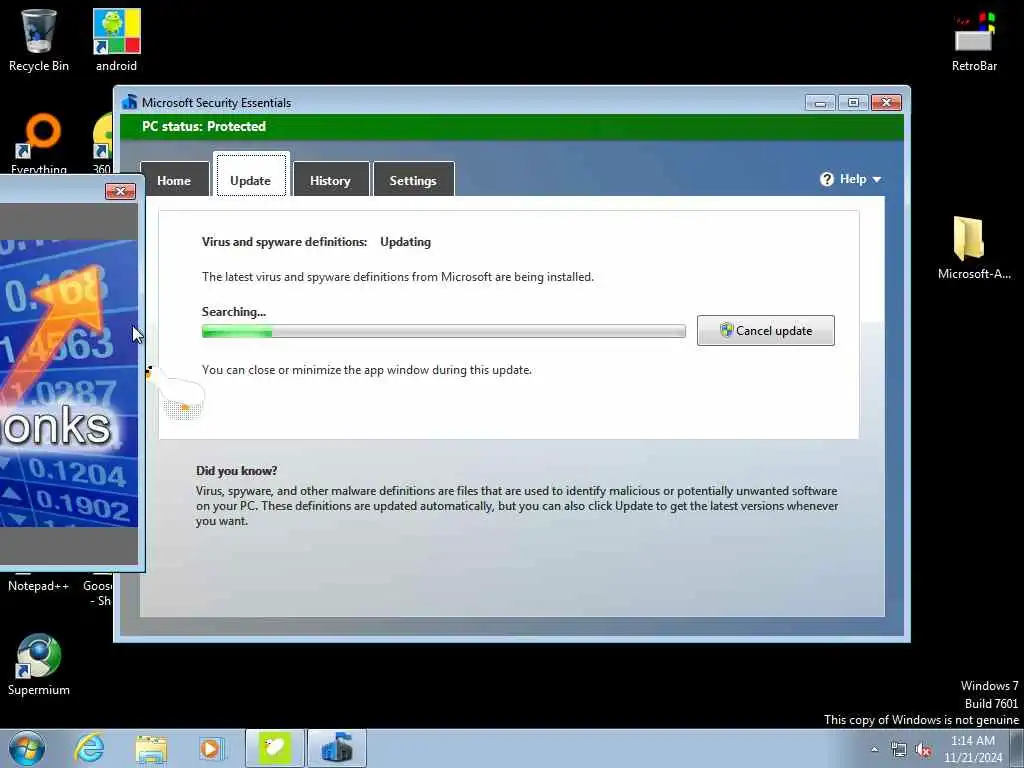
Task: Maximize the Security Essentials window
Action: pos(853,103)
